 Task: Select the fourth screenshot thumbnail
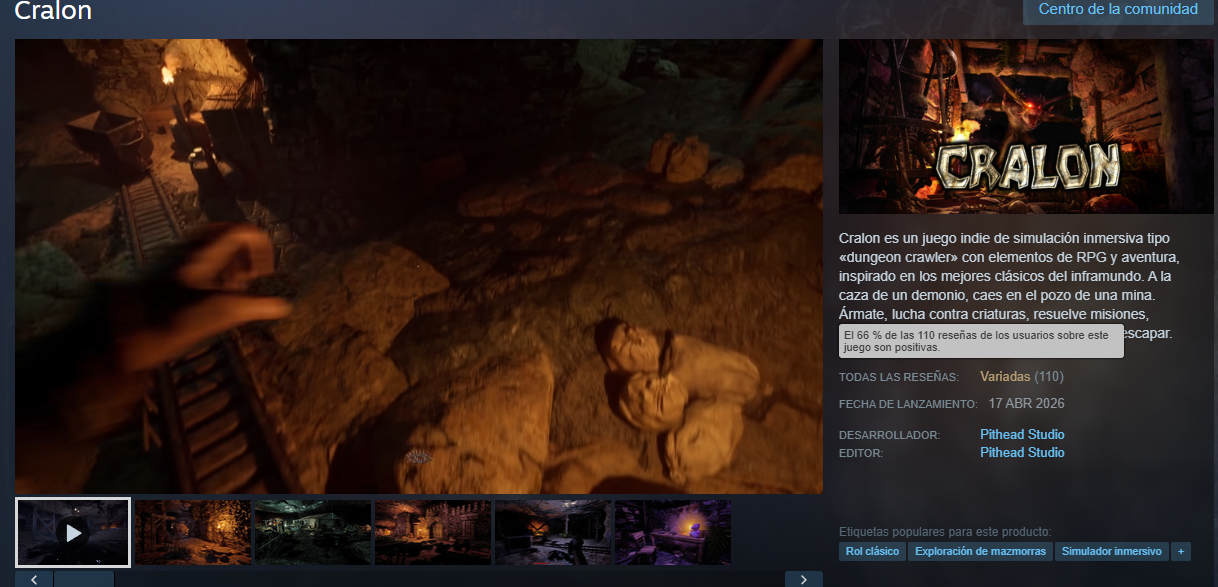[433, 532]
